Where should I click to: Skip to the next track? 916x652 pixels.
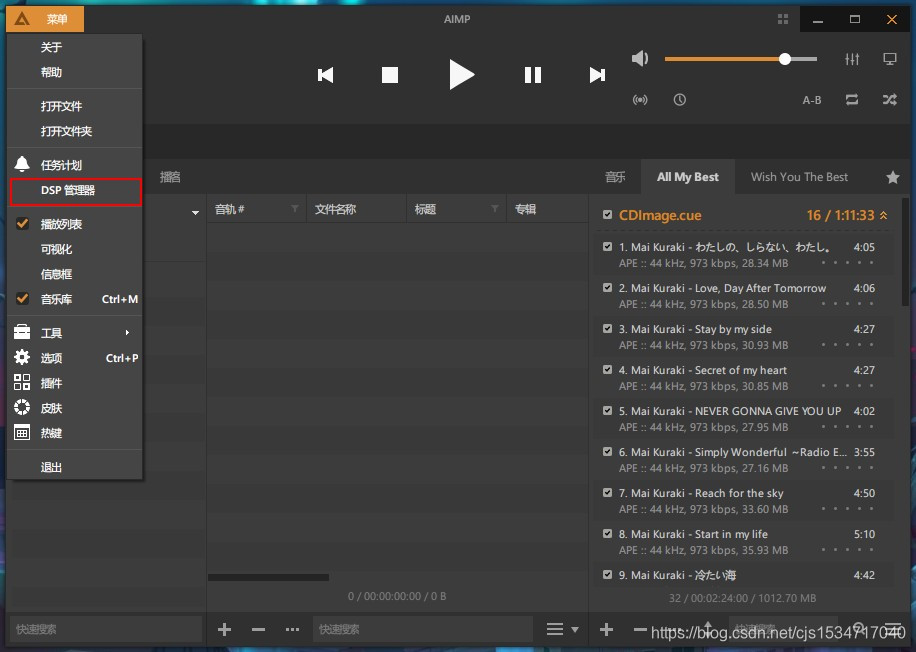coord(597,75)
